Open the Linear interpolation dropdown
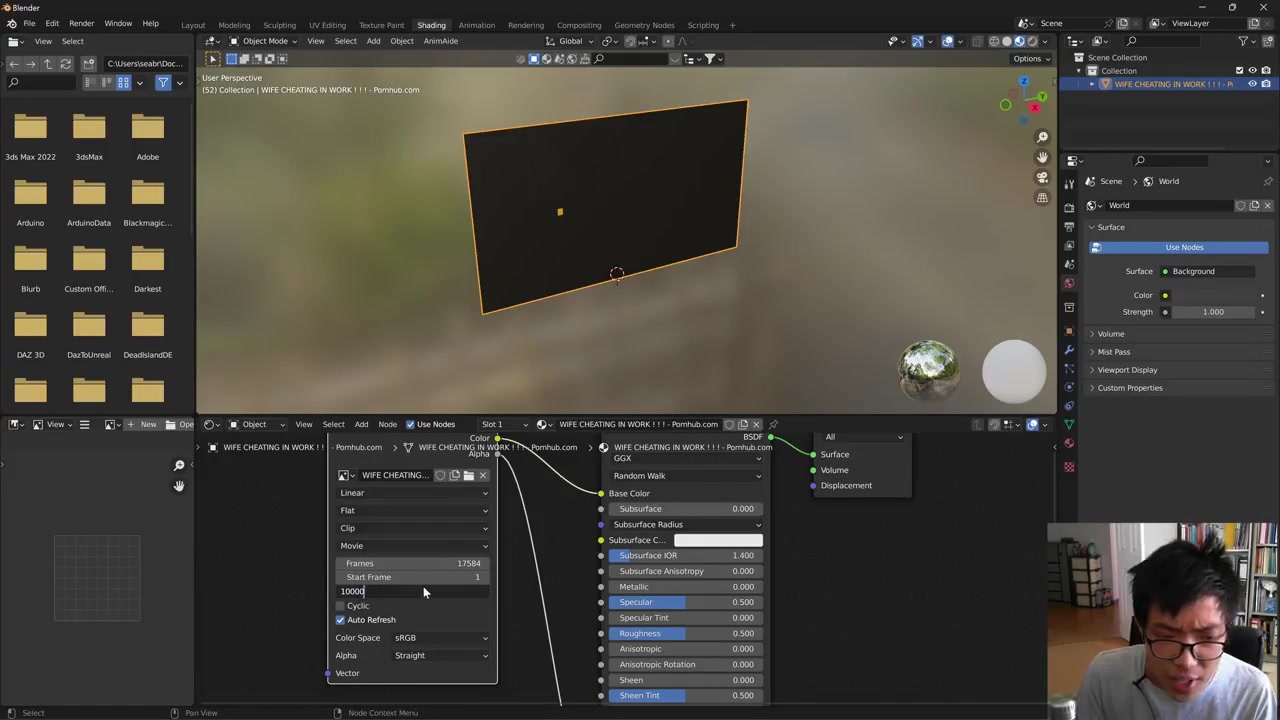This screenshot has height=720, width=1280. click(x=413, y=493)
